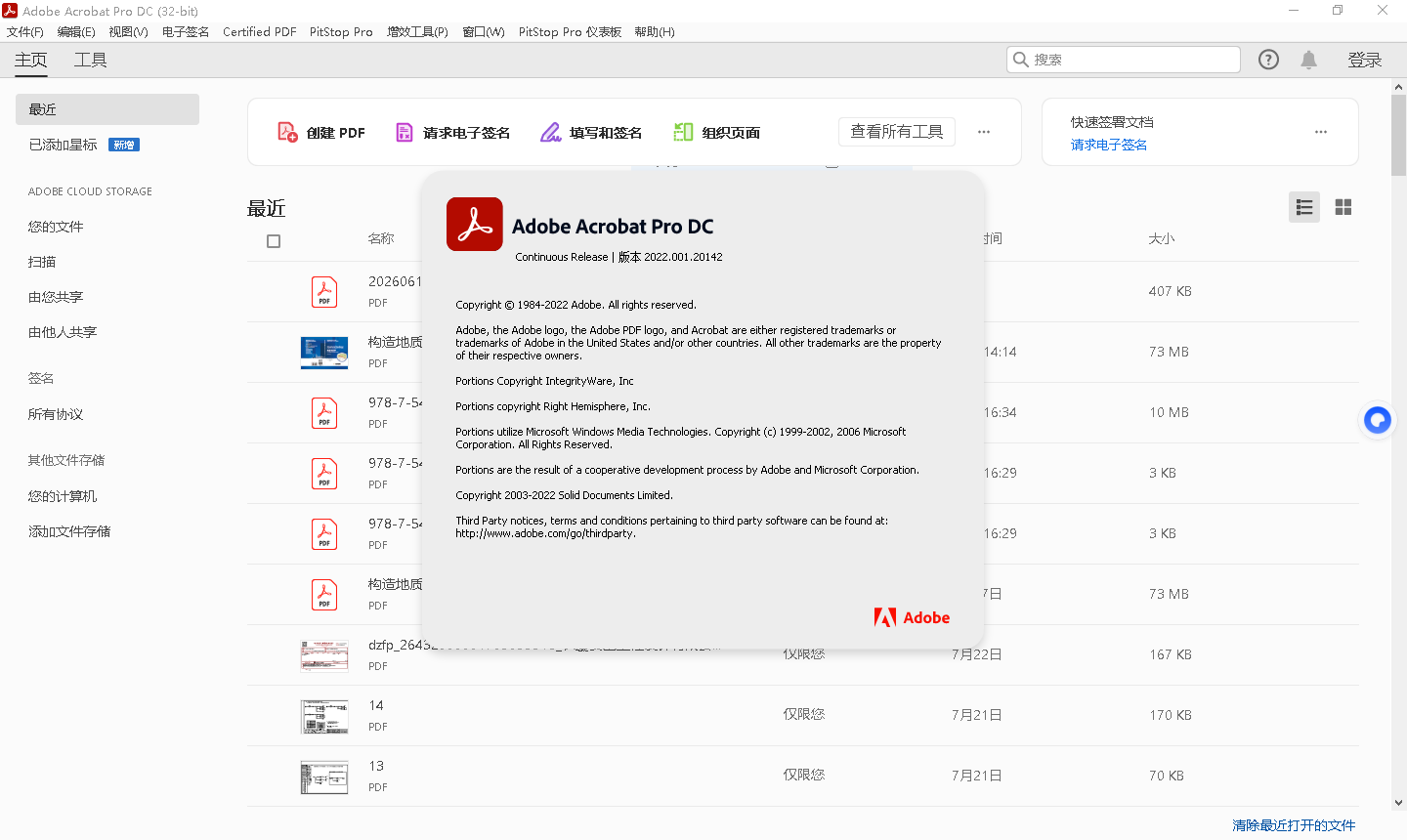1407x840 pixels.
Task: Open 由您共享 in the sidebar
Action: pos(56,297)
